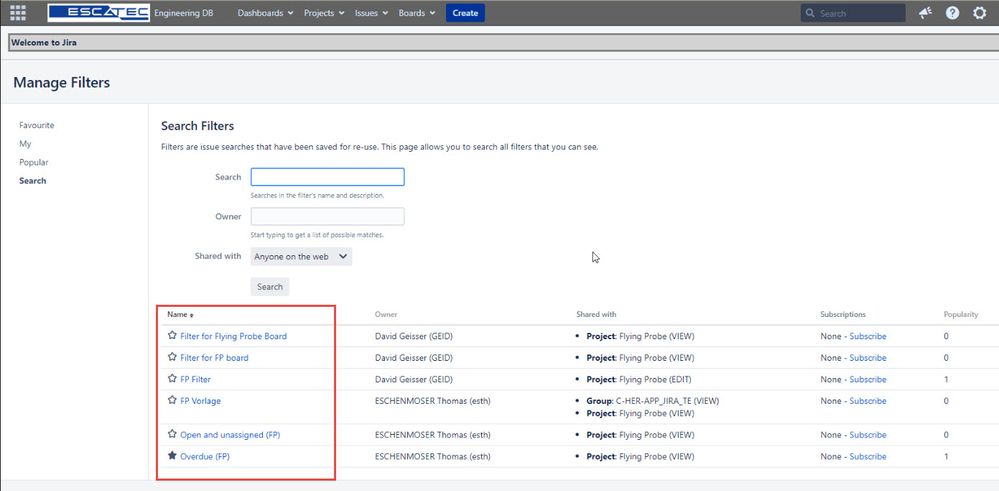Focus the filter name Search field

tap(327, 177)
